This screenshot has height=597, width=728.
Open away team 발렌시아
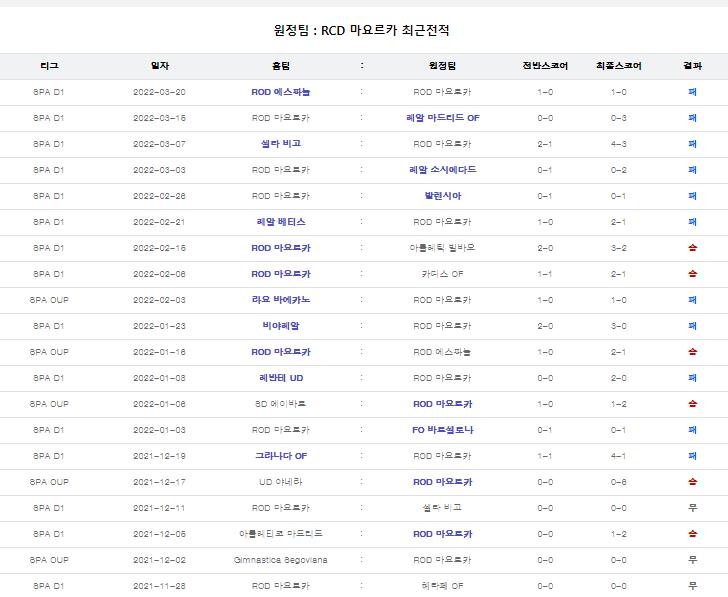[442, 196]
